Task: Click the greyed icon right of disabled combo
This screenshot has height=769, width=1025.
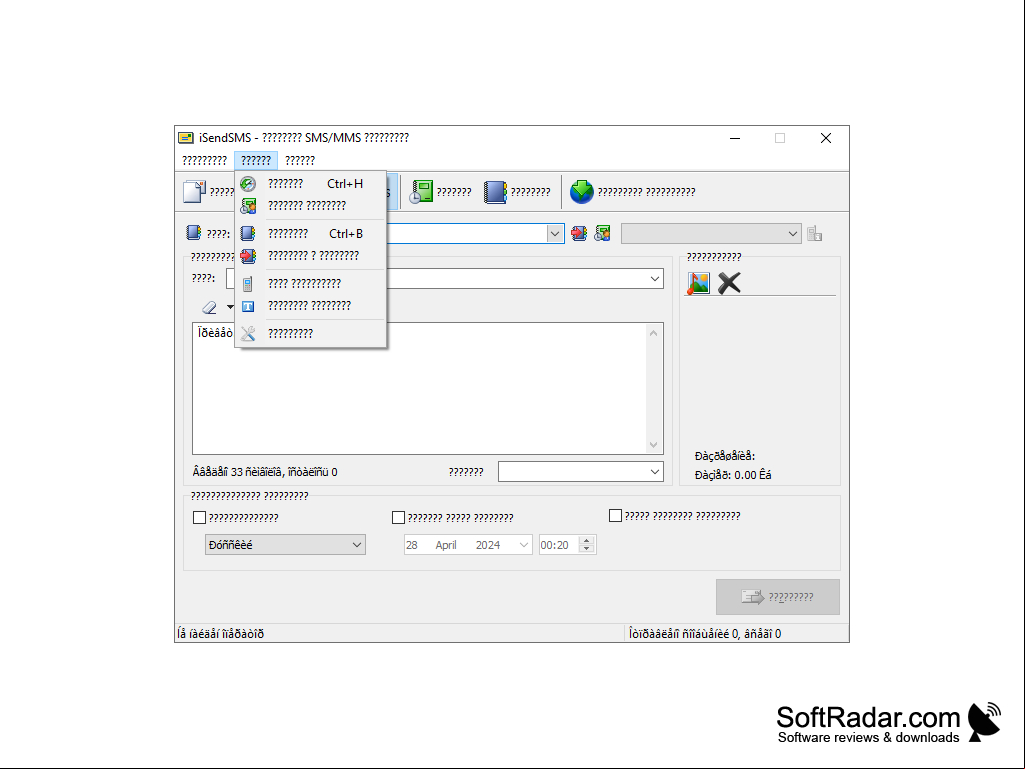Action: pyautogui.click(x=815, y=233)
